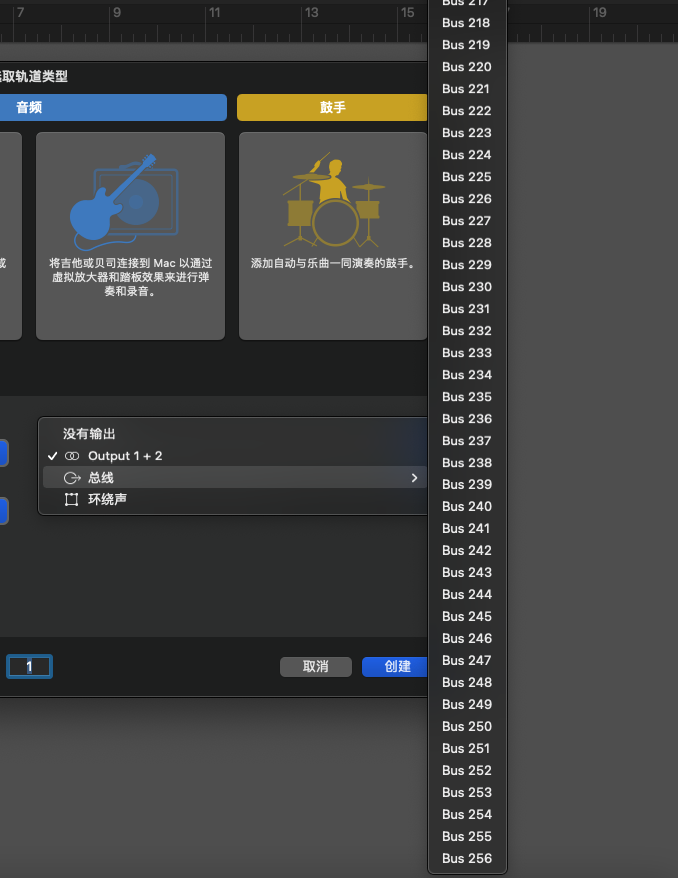Click the stereo circles icon beside Output 1 + 2
The width and height of the screenshot is (678, 878).
point(71,456)
